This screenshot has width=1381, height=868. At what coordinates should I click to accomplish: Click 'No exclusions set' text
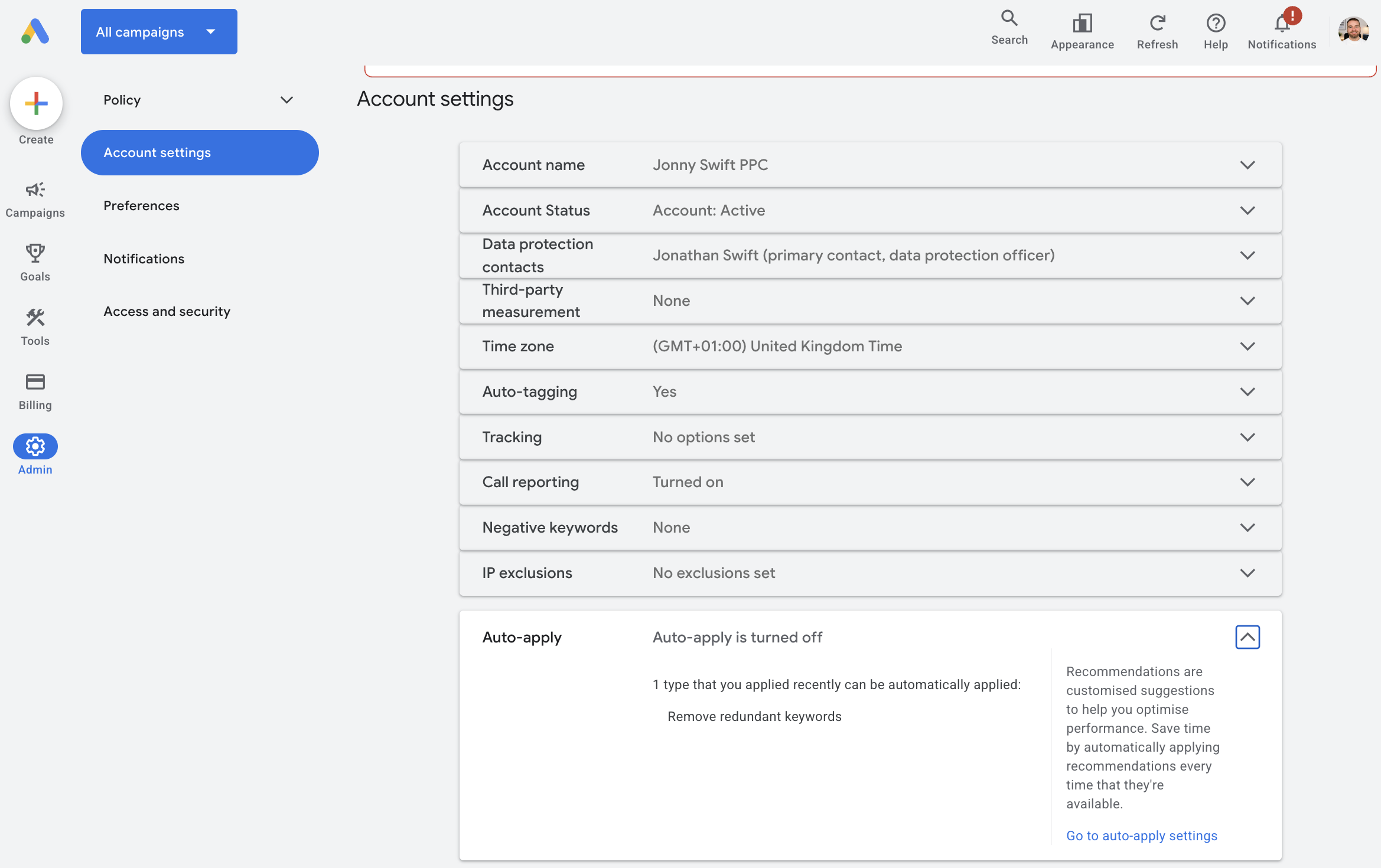click(x=714, y=573)
